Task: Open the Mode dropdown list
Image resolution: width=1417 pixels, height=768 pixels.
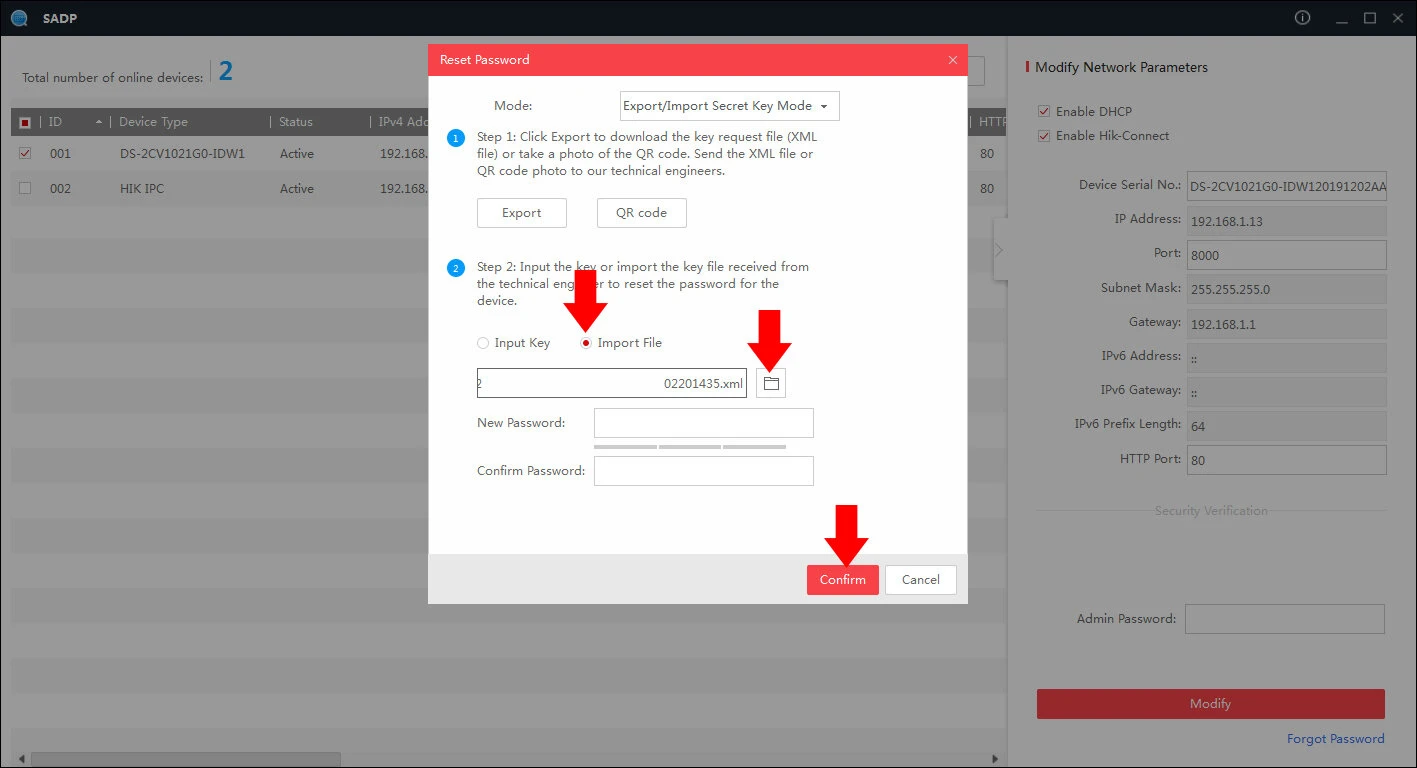Action: click(x=729, y=106)
